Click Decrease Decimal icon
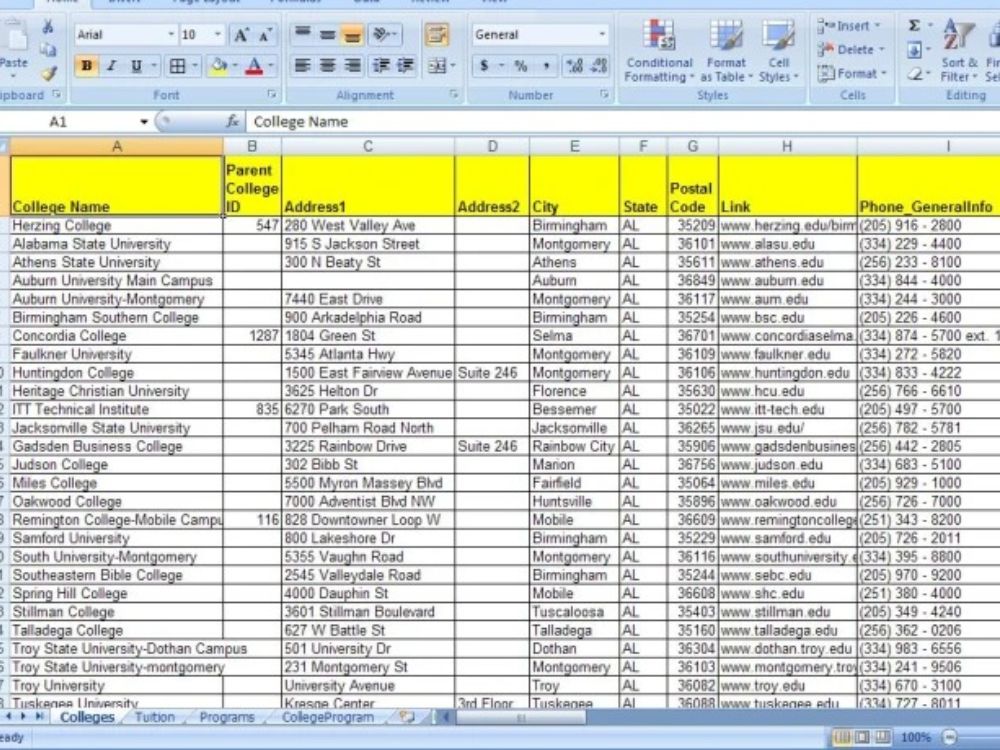Image resolution: width=1000 pixels, height=750 pixels. [x=599, y=65]
